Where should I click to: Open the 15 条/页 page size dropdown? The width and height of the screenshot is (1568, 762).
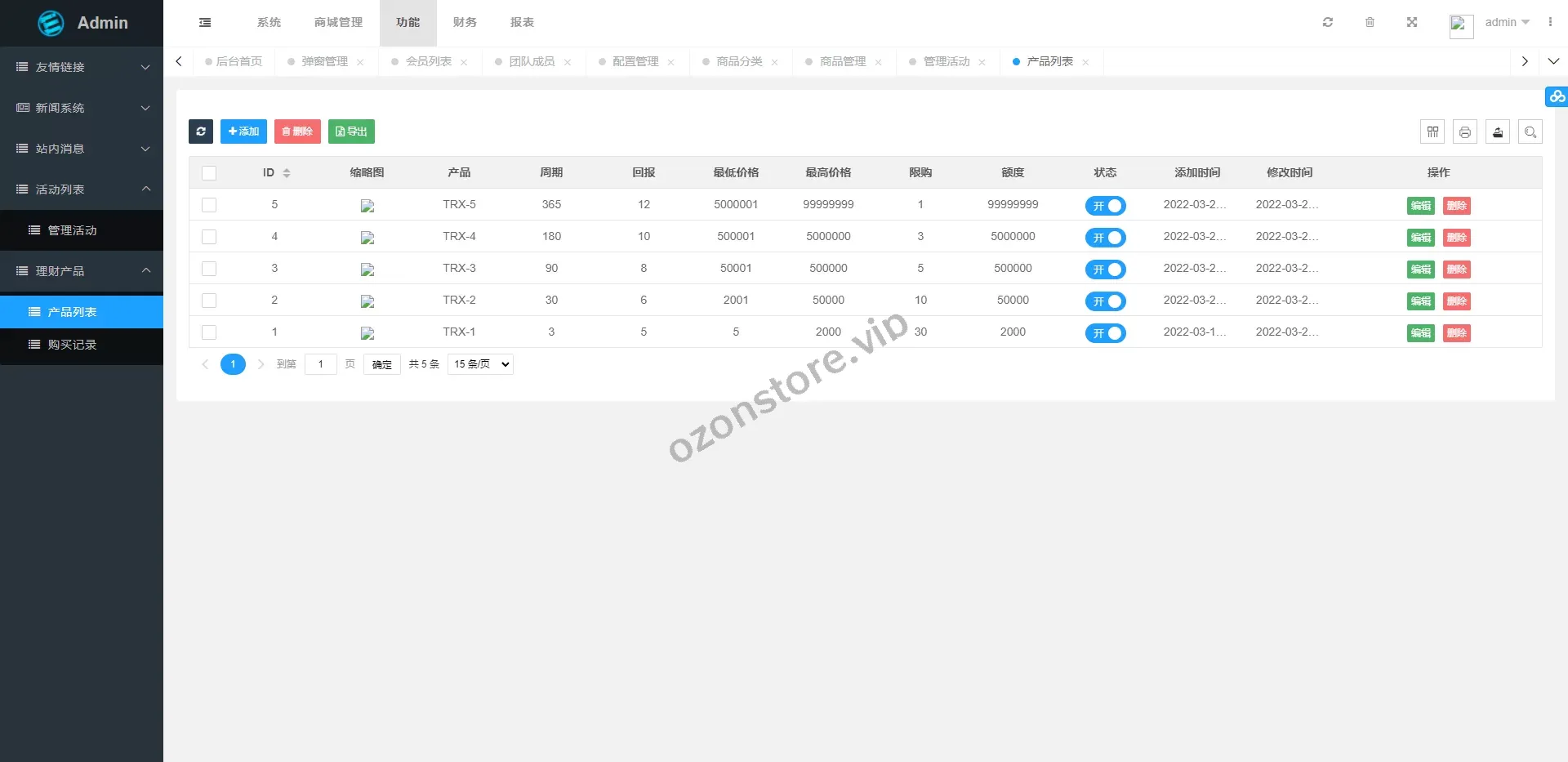pyautogui.click(x=481, y=364)
